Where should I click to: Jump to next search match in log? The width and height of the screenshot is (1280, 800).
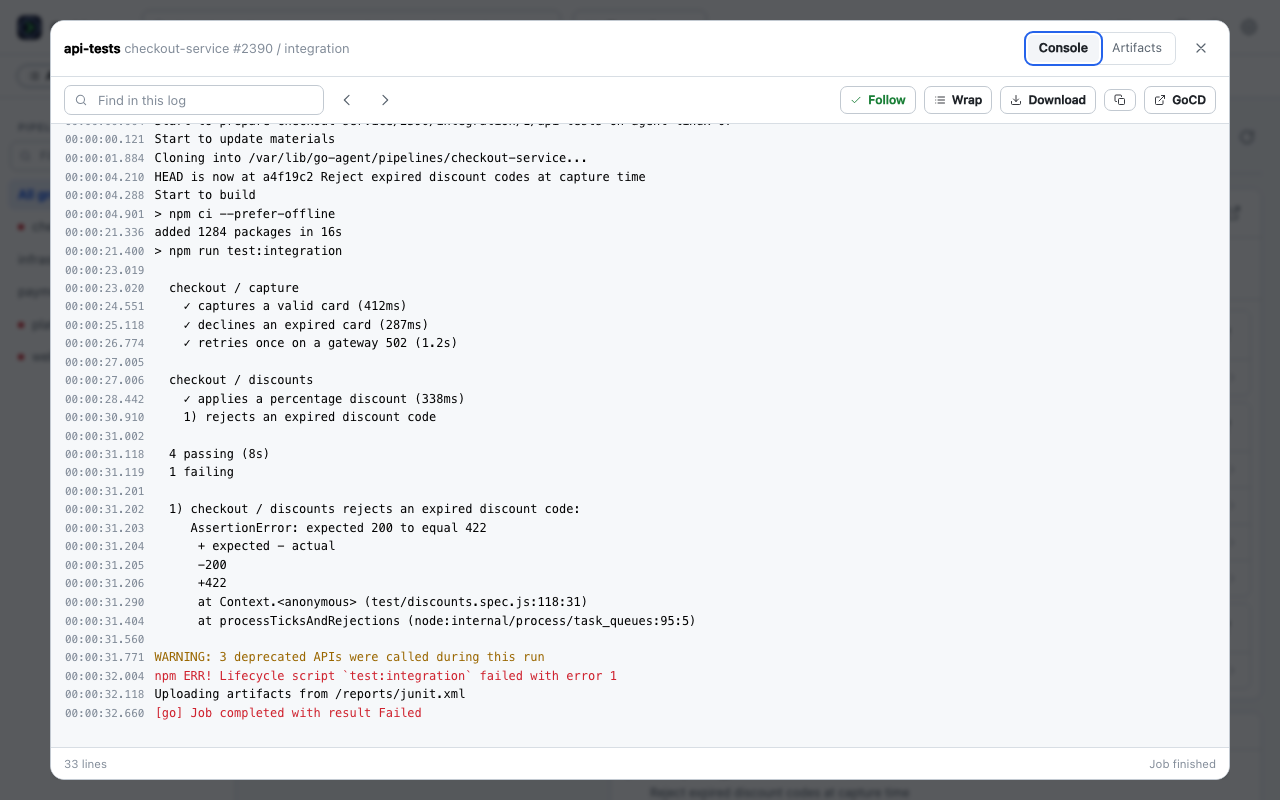(x=385, y=100)
